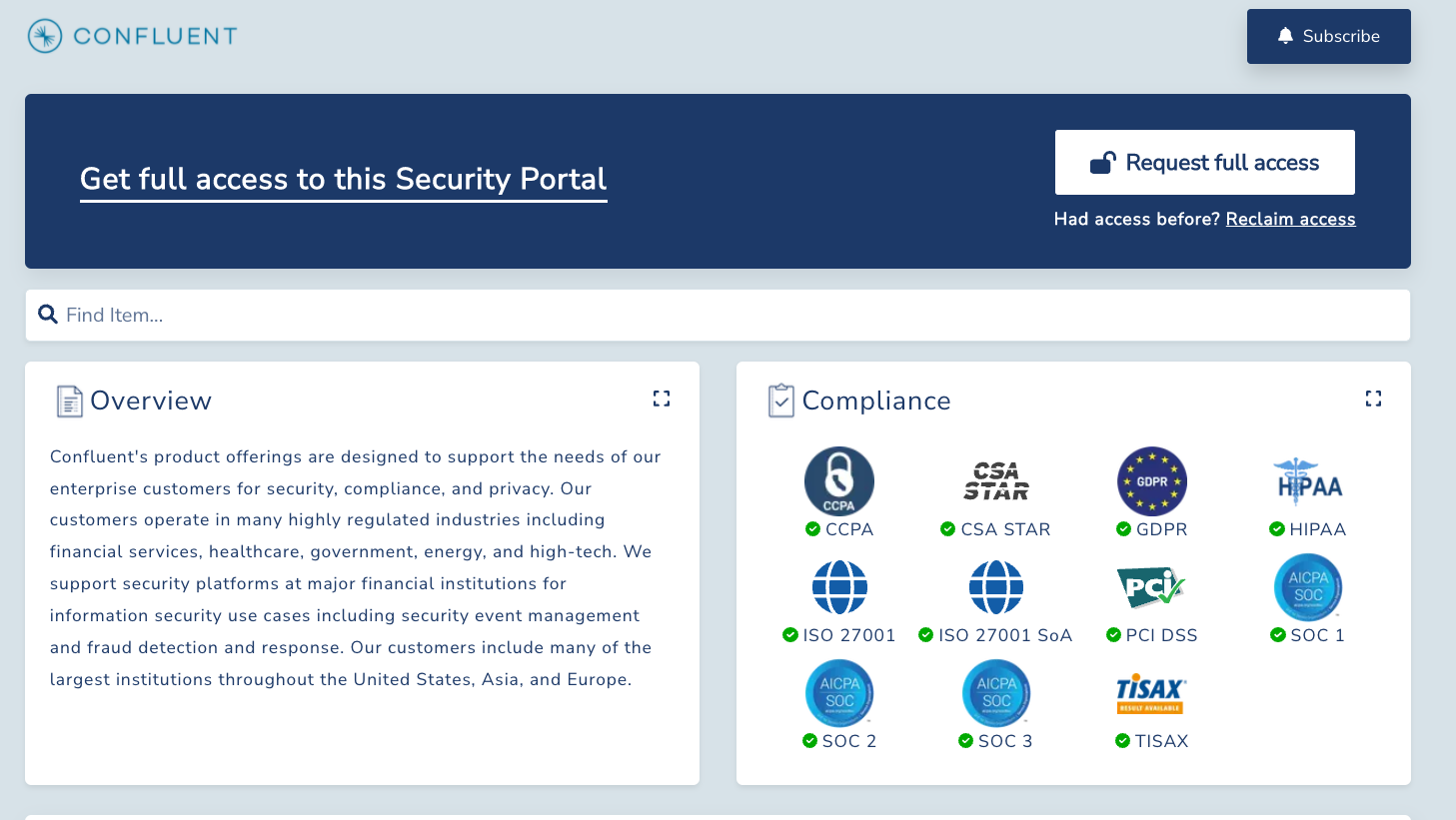1456x820 pixels.
Task: Click the green check beside TISAX
Action: point(1122,741)
